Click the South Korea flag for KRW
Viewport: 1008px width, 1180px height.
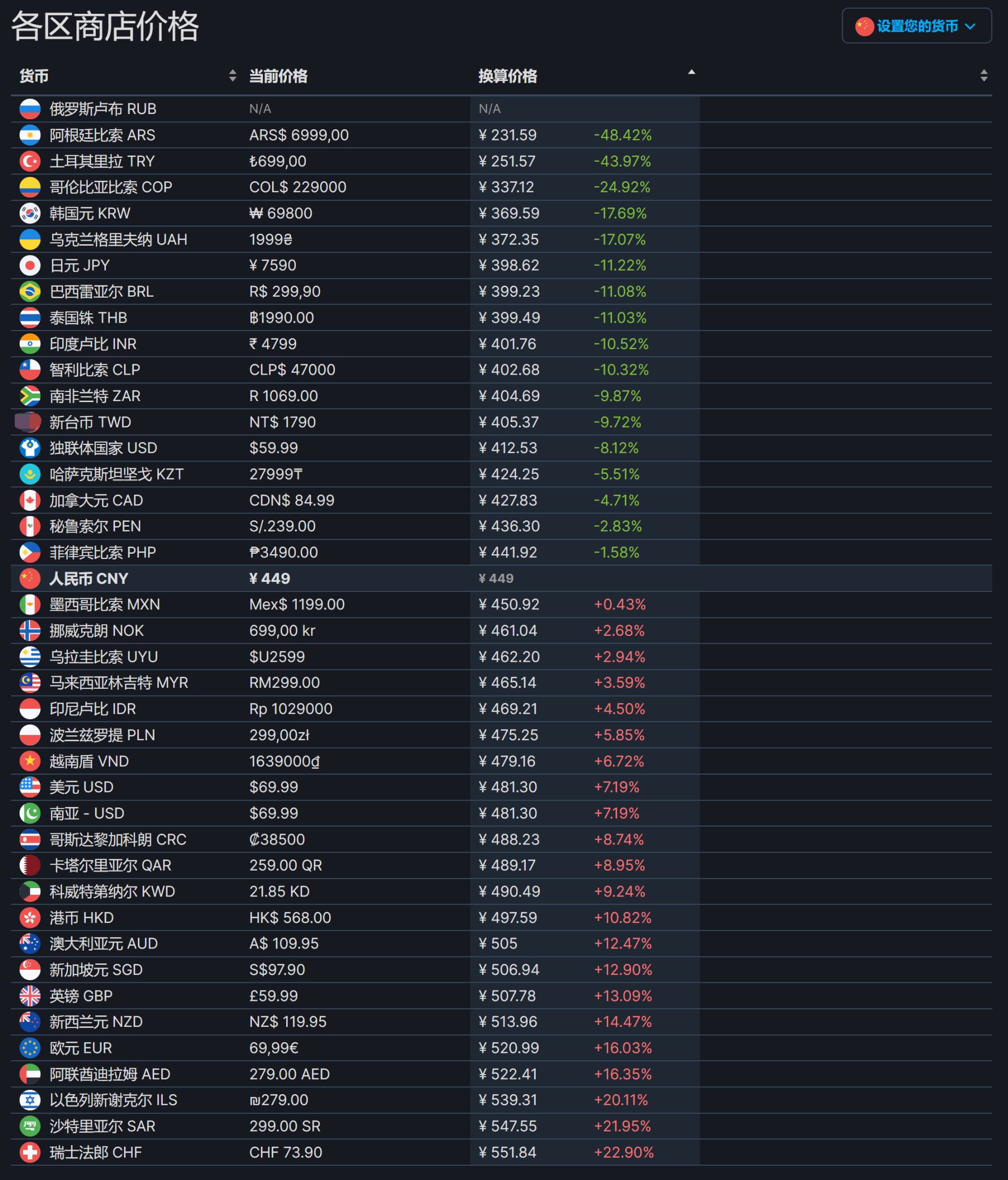30,213
